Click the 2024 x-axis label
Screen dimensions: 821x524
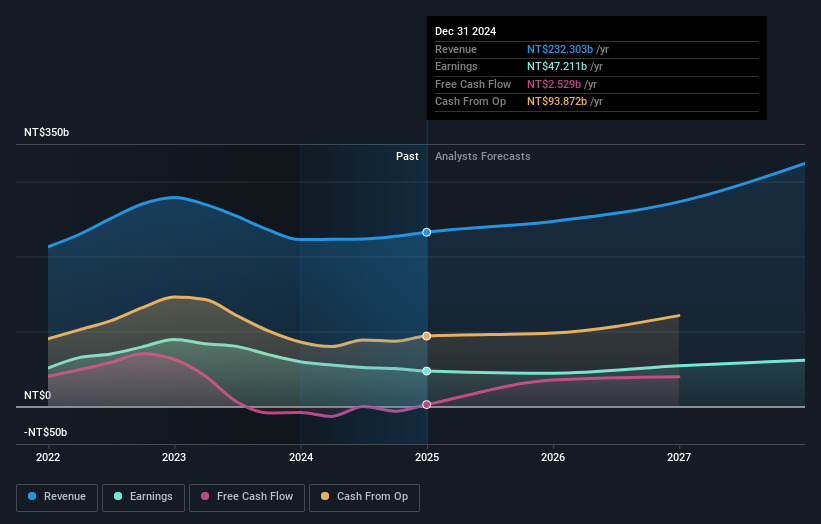[301, 458]
